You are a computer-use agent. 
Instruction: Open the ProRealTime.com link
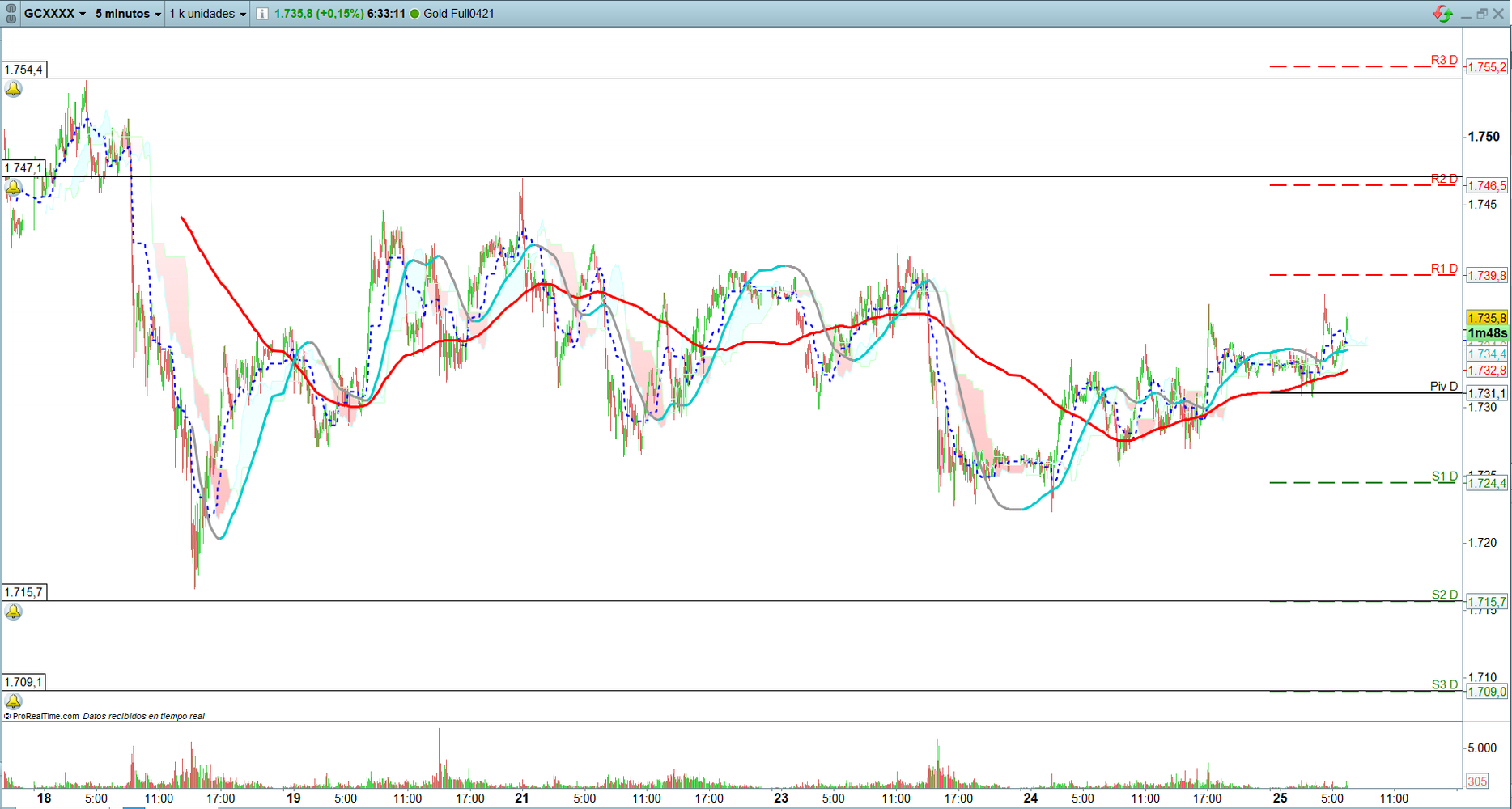(x=45, y=716)
